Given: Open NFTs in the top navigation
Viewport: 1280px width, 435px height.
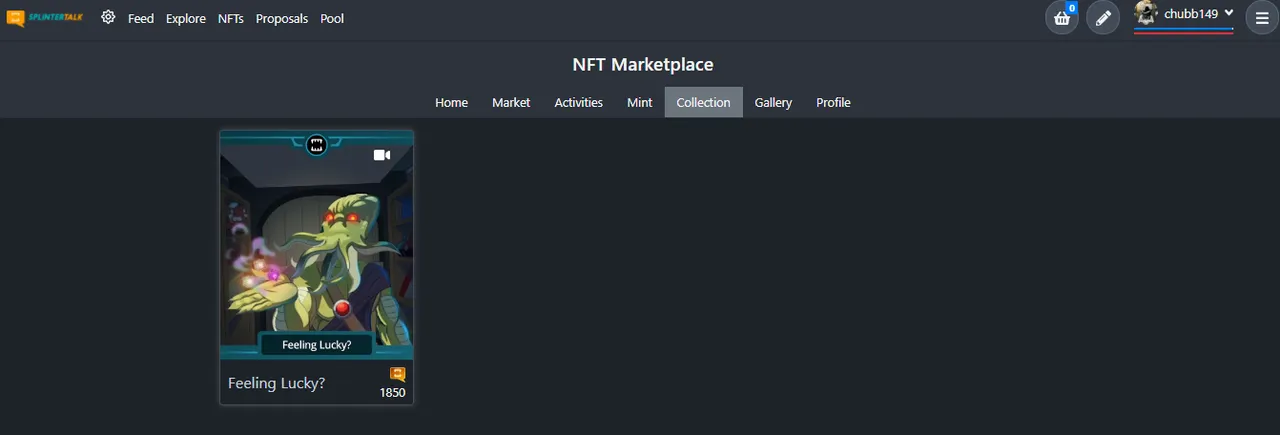Looking at the screenshot, I should click(x=231, y=18).
